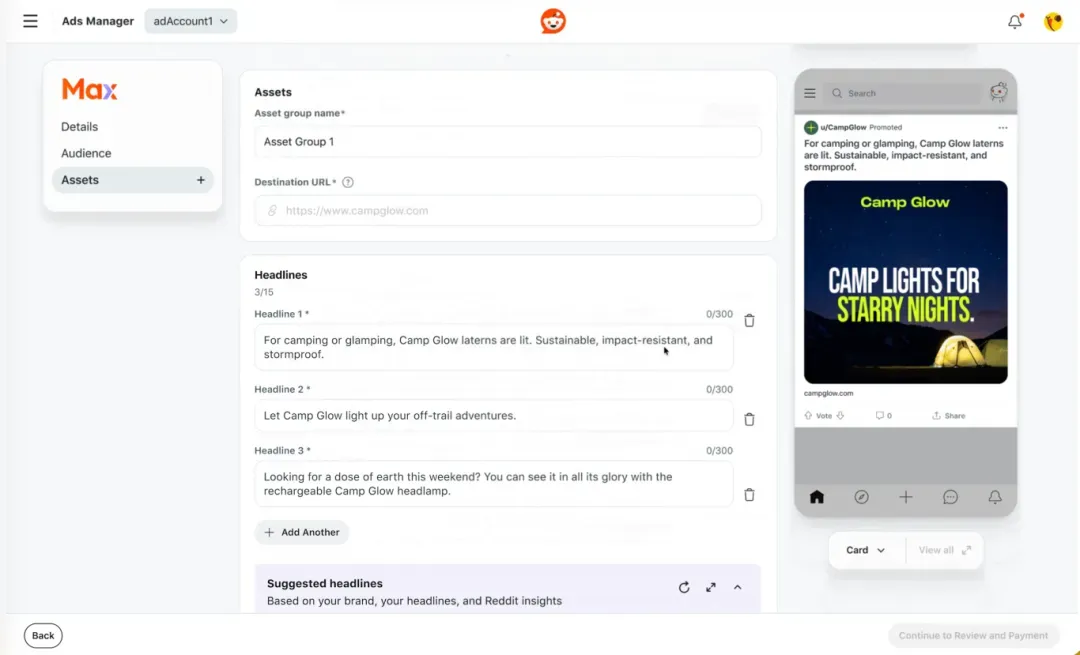Open the Card preview format dropdown

point(866,550)
